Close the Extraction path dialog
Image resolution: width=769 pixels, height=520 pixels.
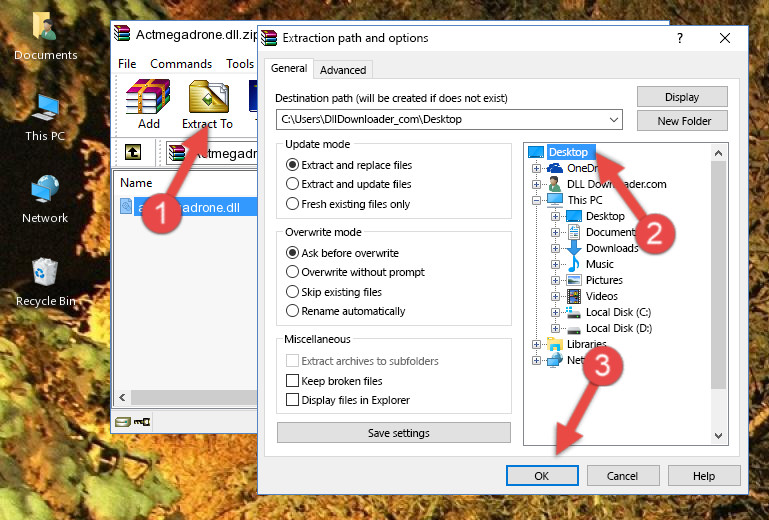click(725, 38)
